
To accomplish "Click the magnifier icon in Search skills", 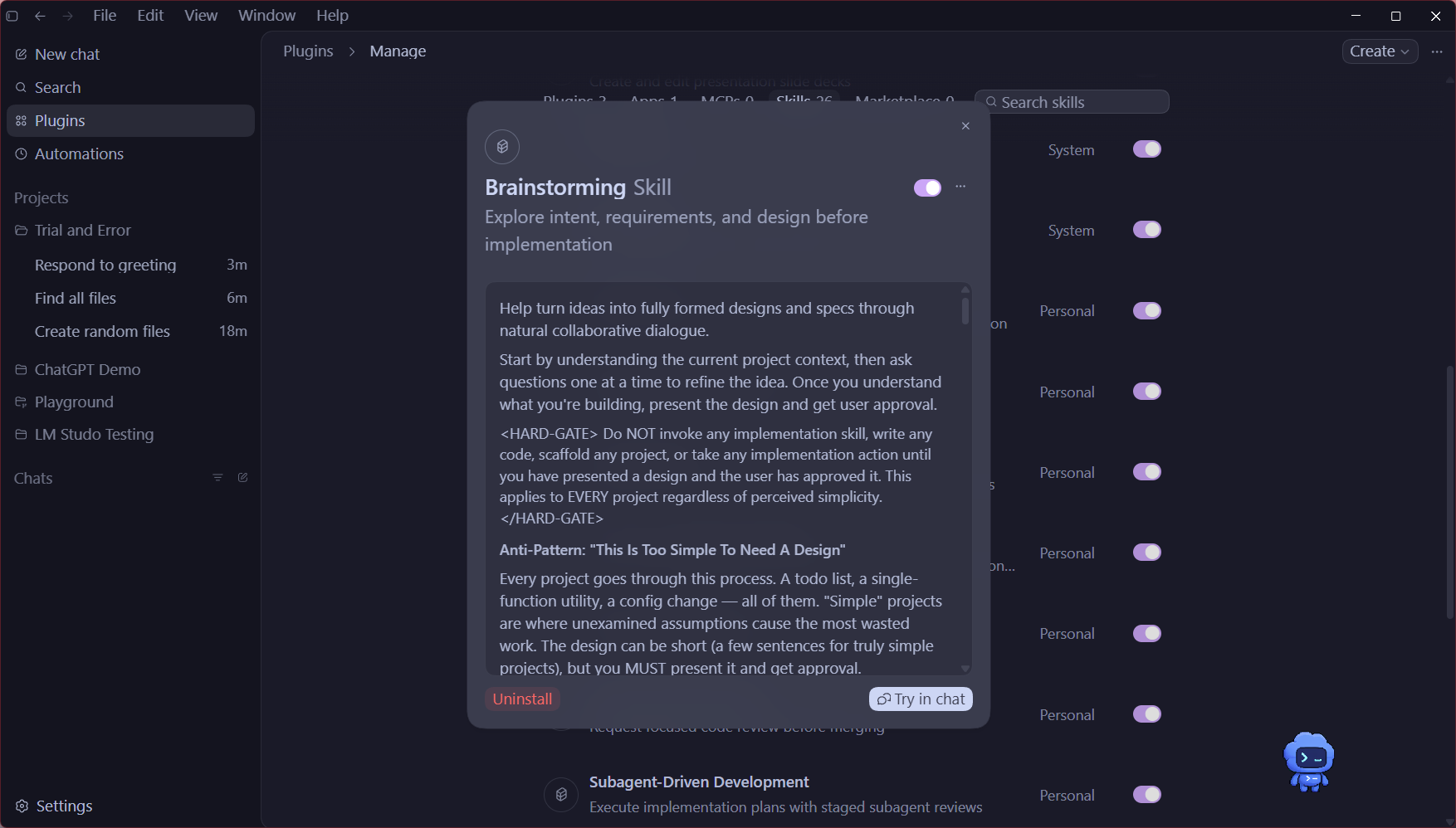I will (x=991, y=102).
